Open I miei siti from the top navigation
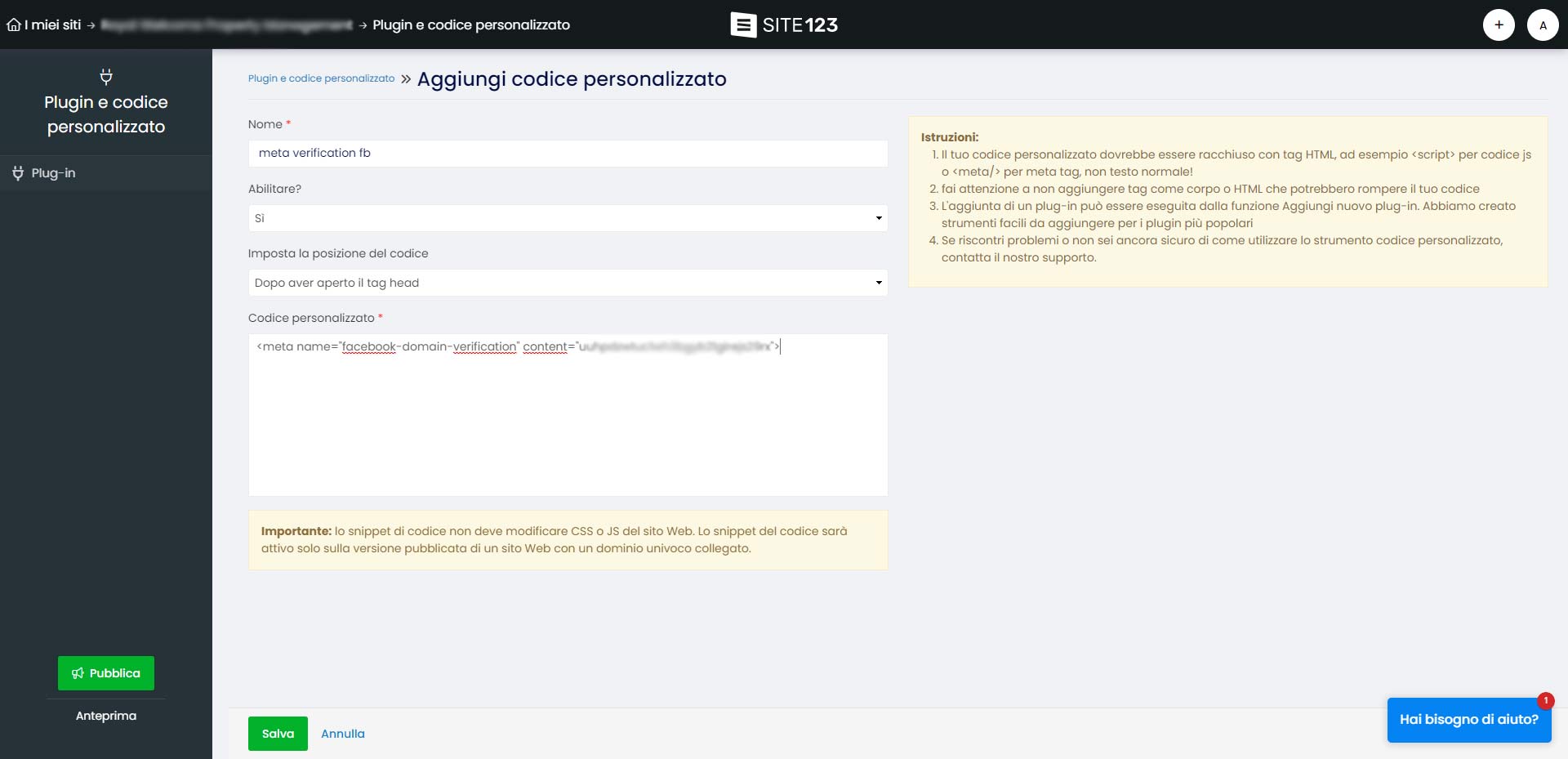1568x759 pixels. (51, 25)
